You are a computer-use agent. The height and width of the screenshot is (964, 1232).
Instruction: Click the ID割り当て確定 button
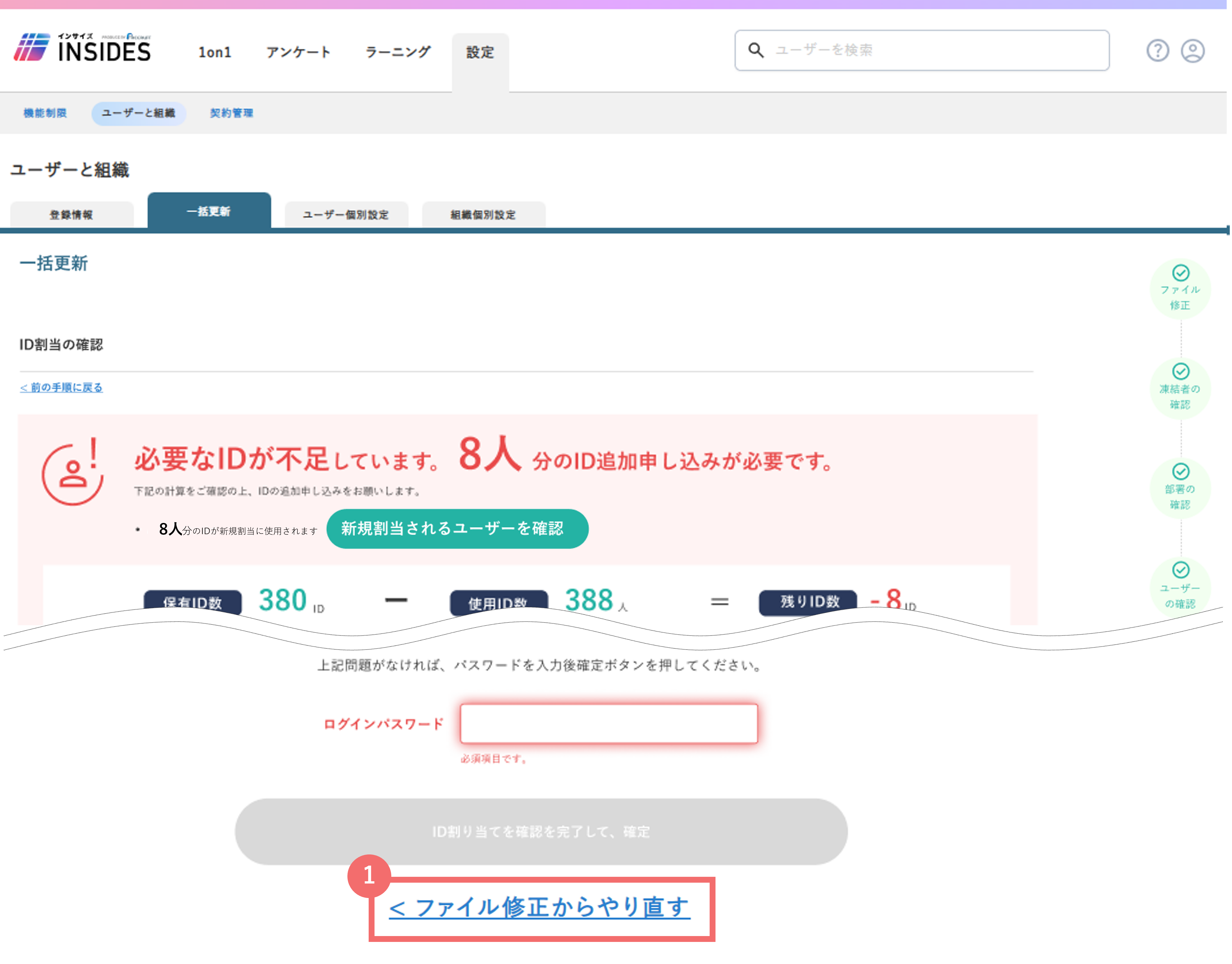541,832
